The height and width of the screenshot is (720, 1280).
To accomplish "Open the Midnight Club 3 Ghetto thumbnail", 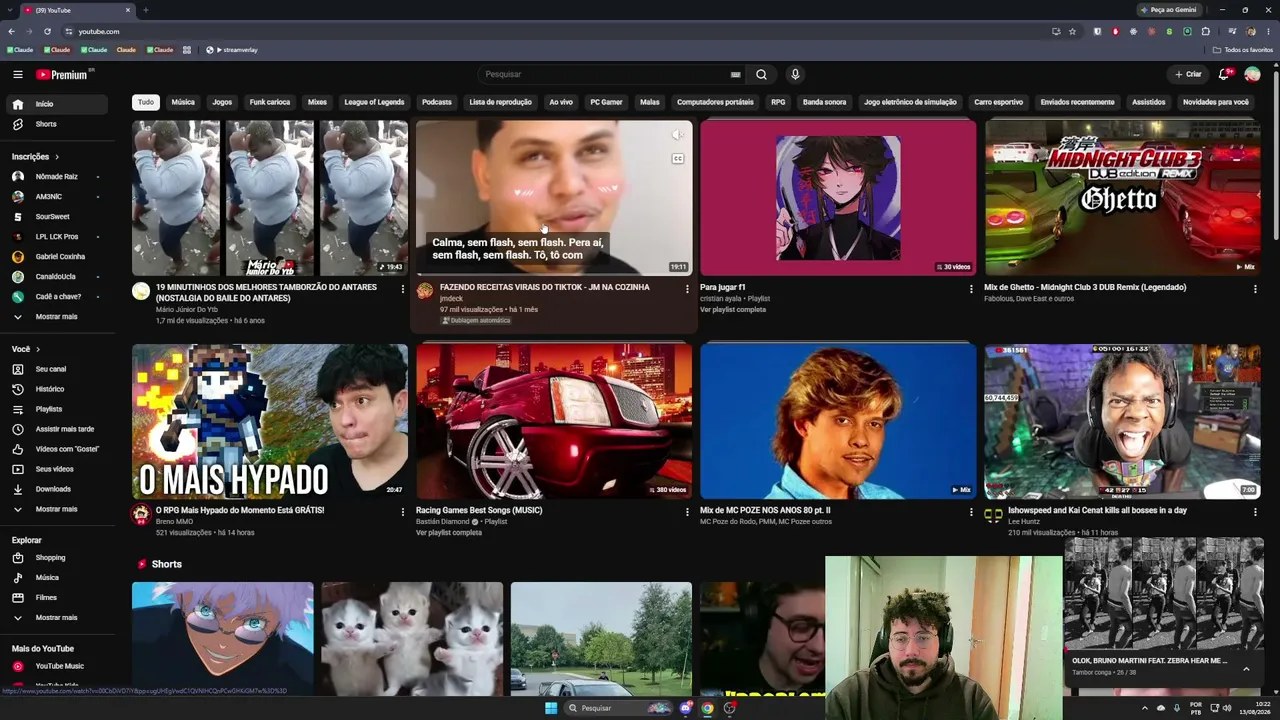I will coord(1122,198).
